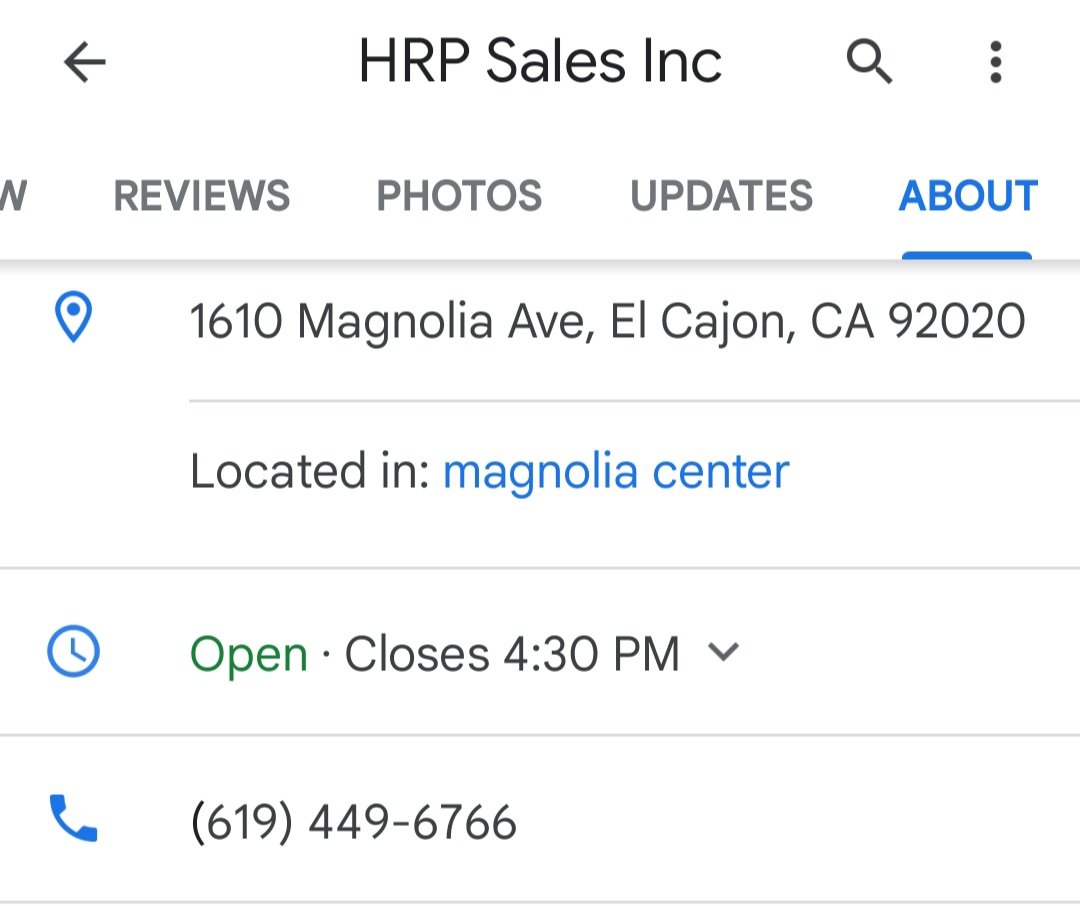
Task: Tap the 1610 Magnolia Ave address
Action: [x=608, y=321]
